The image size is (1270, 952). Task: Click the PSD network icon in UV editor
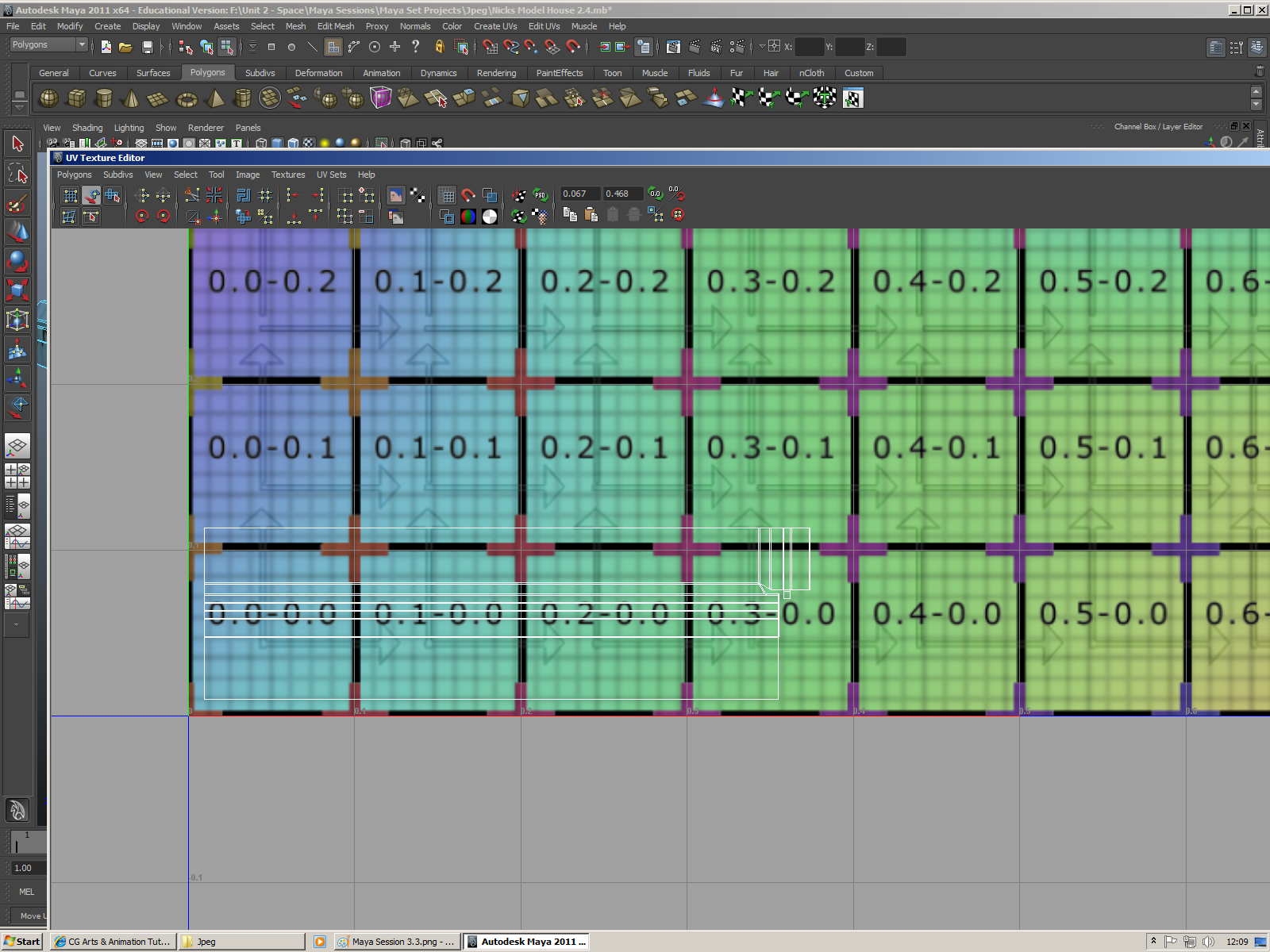tap(541, 194)
